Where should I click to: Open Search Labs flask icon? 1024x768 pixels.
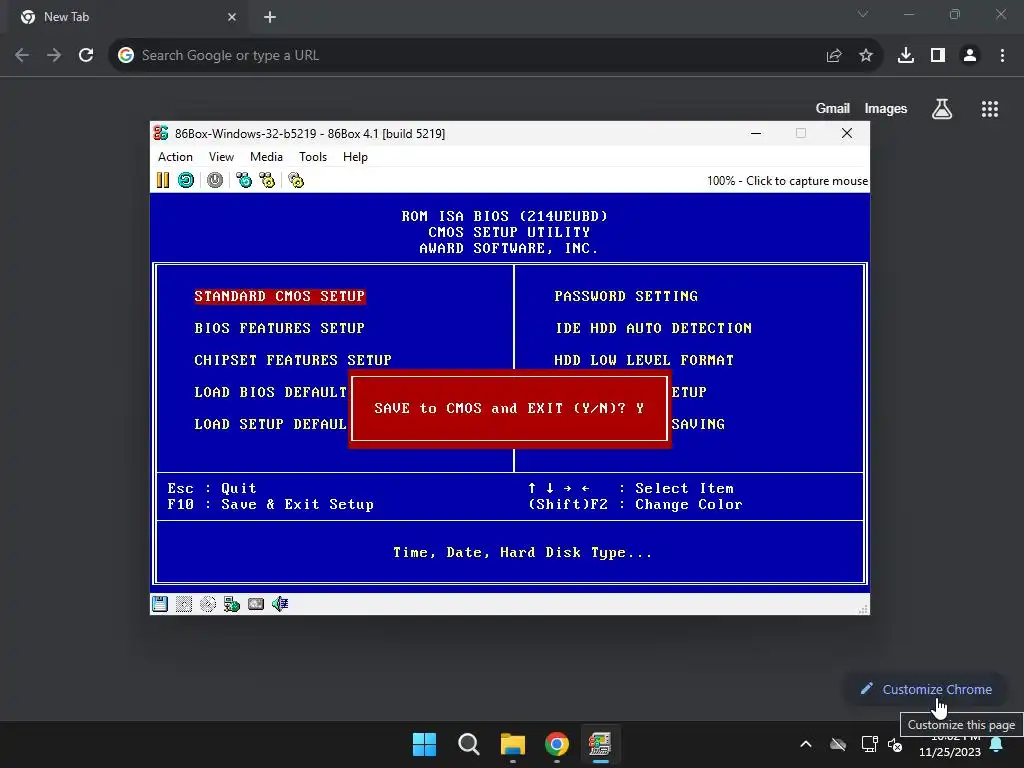[x=942, y=108]
